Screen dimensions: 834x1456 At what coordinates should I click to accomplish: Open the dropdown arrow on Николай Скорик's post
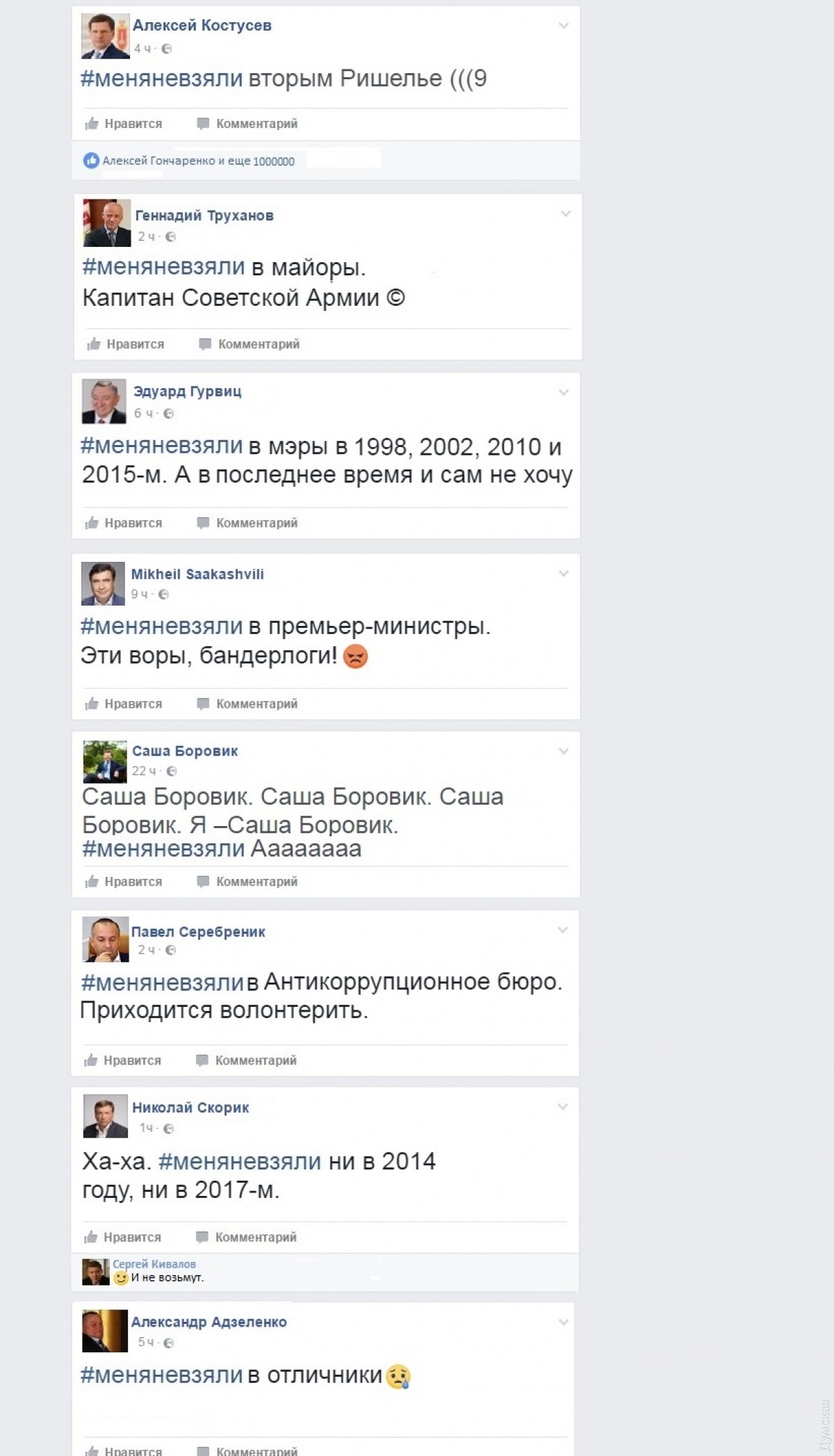[563, 1106]
